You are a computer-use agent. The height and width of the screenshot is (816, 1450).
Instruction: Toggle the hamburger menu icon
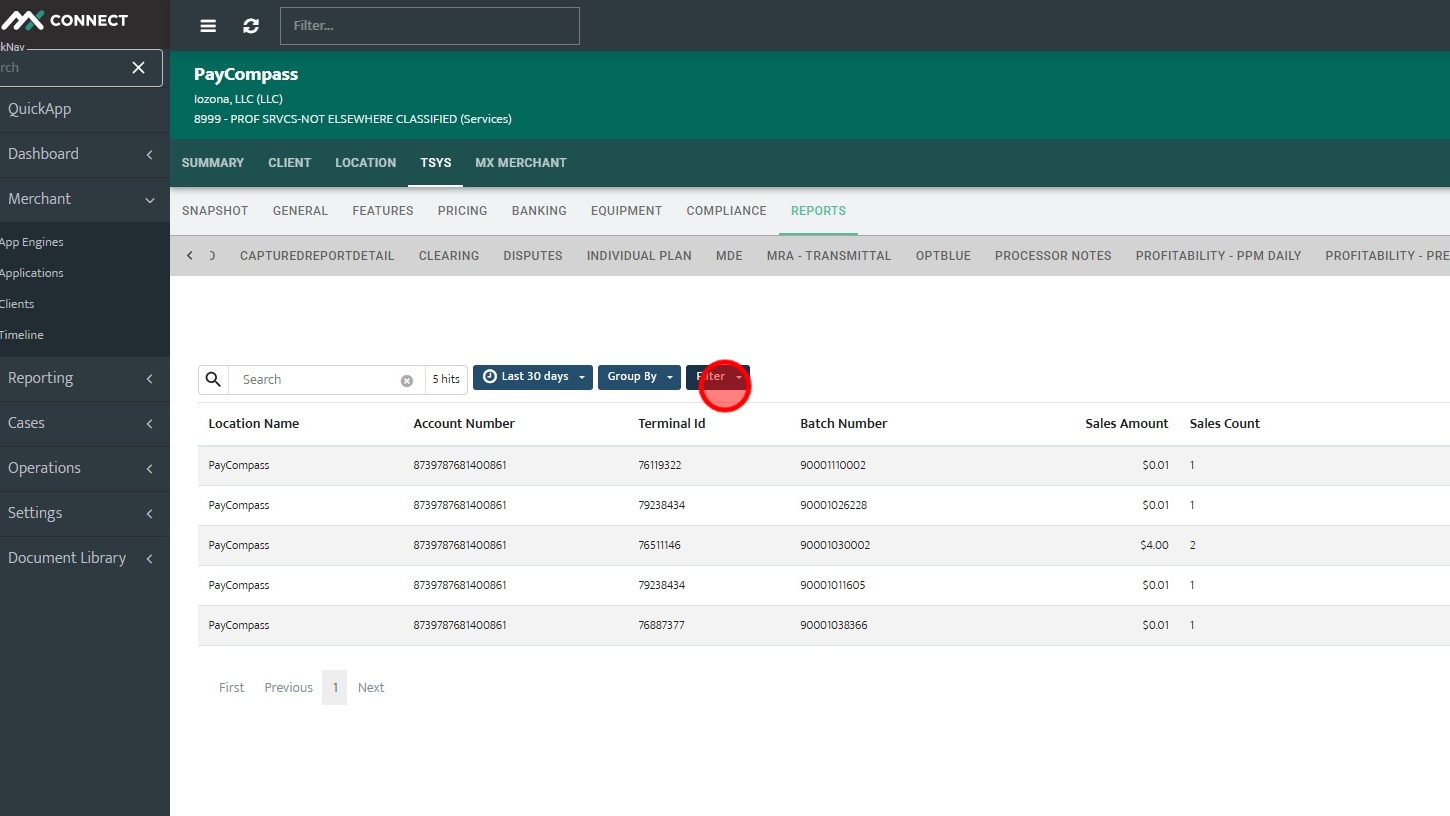208,26
